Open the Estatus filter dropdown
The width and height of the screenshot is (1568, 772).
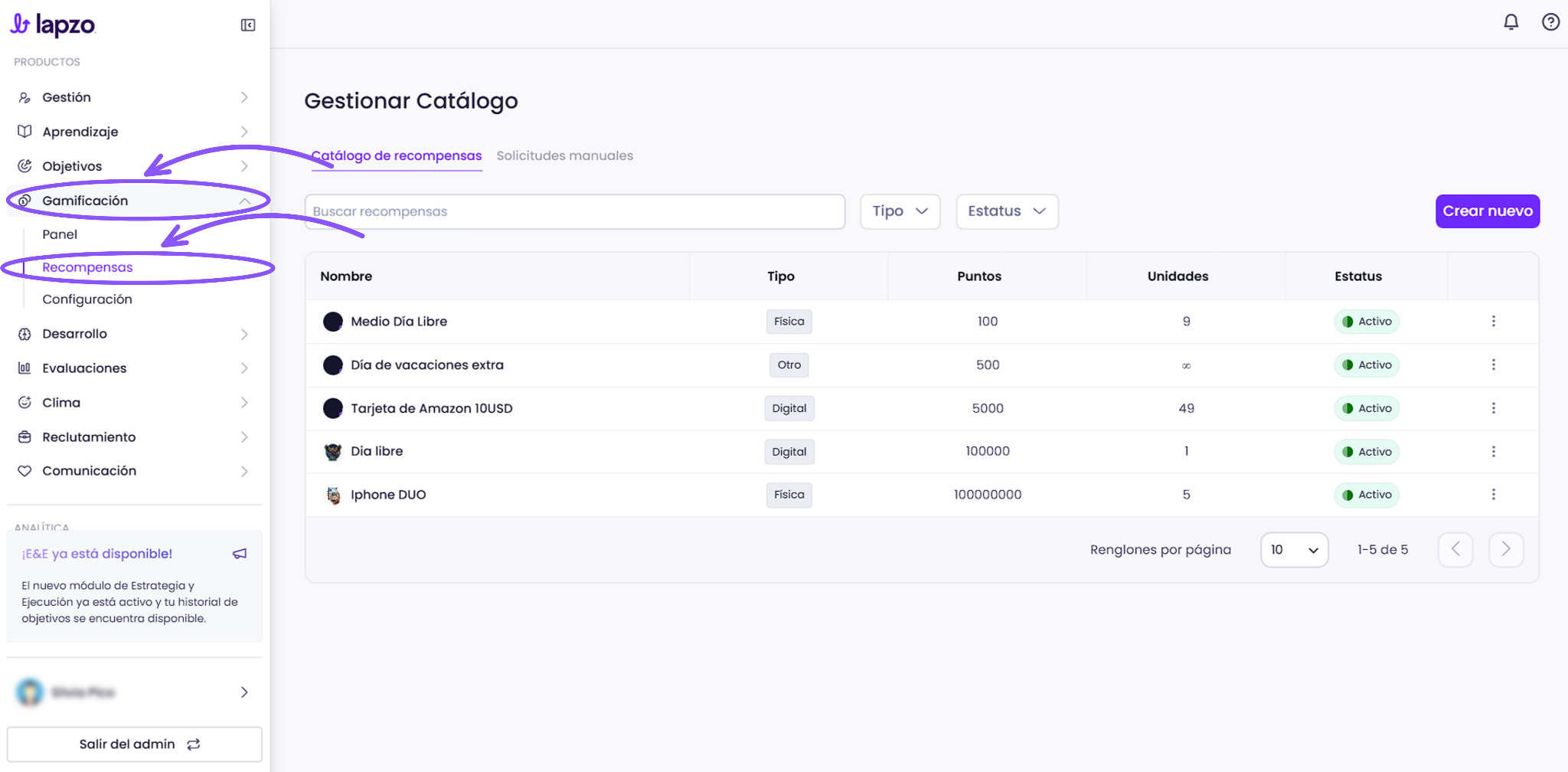tap(1007, 211)
